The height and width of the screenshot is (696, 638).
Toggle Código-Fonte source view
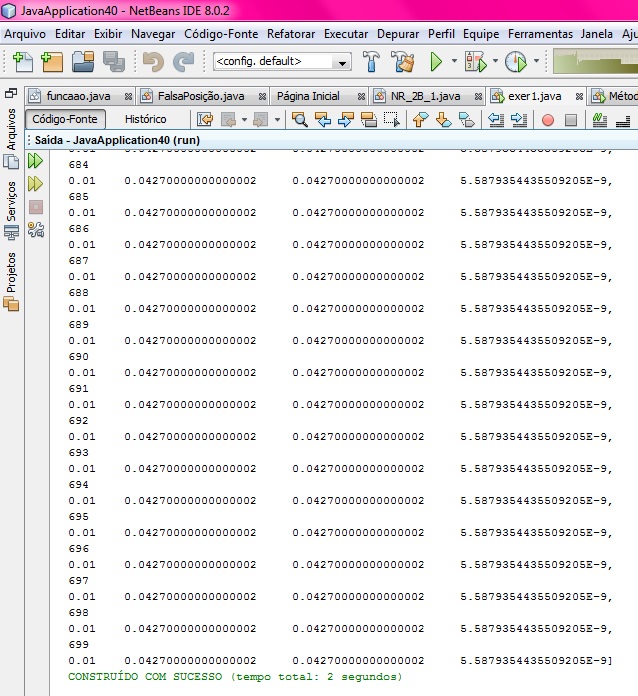(65, 119)
